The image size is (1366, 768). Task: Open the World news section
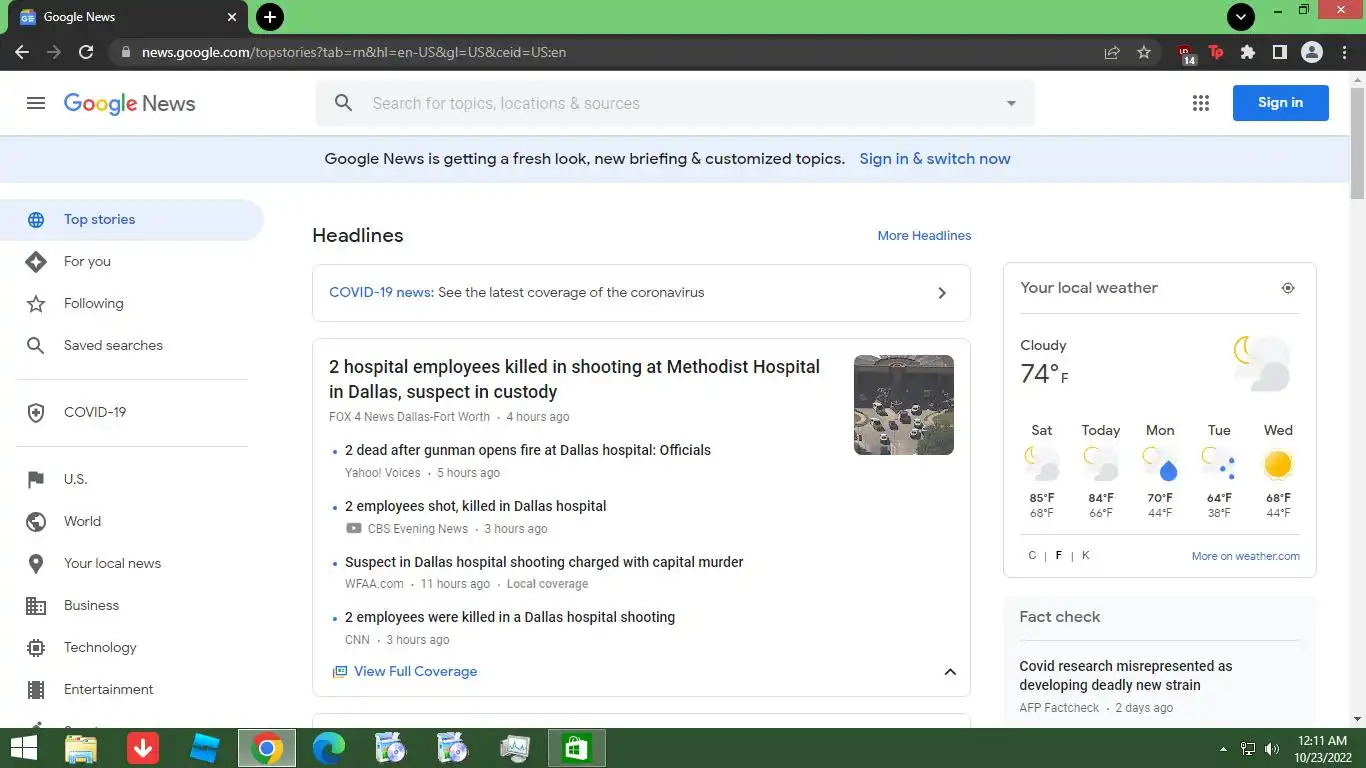click(132, 522)
